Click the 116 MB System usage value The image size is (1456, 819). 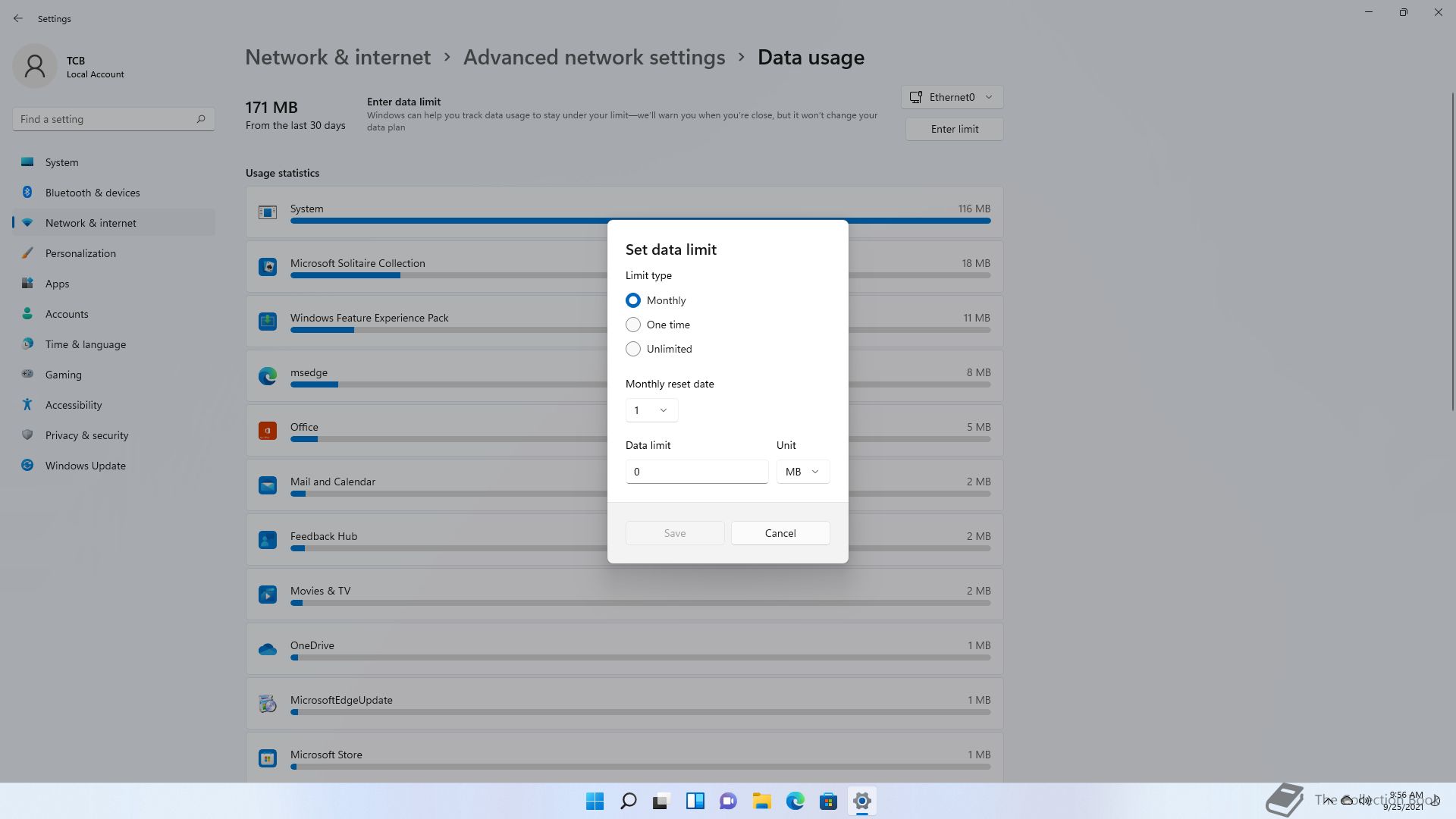(974, 209)
